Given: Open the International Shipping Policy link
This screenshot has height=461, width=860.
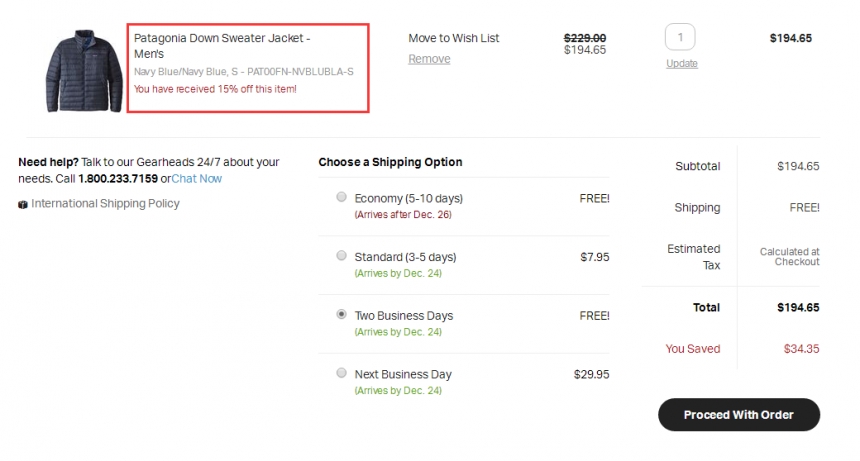Looking at the screenshot, I should pos(105,203).
